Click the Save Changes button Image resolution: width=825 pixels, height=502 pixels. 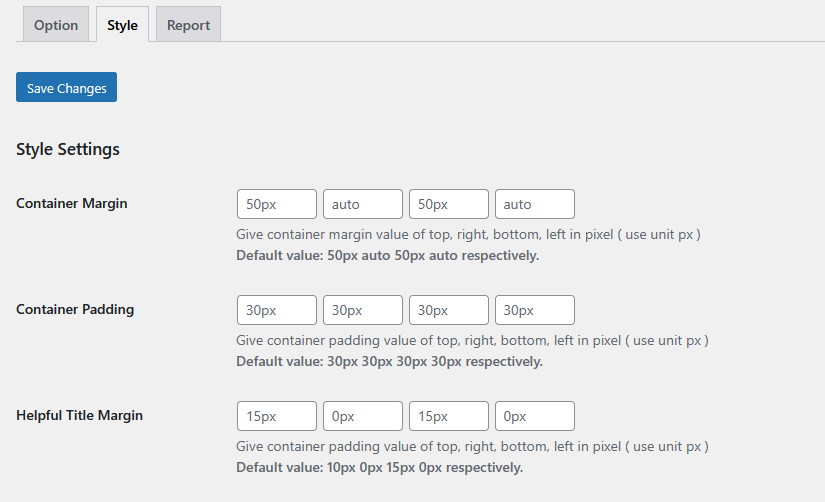67,88
